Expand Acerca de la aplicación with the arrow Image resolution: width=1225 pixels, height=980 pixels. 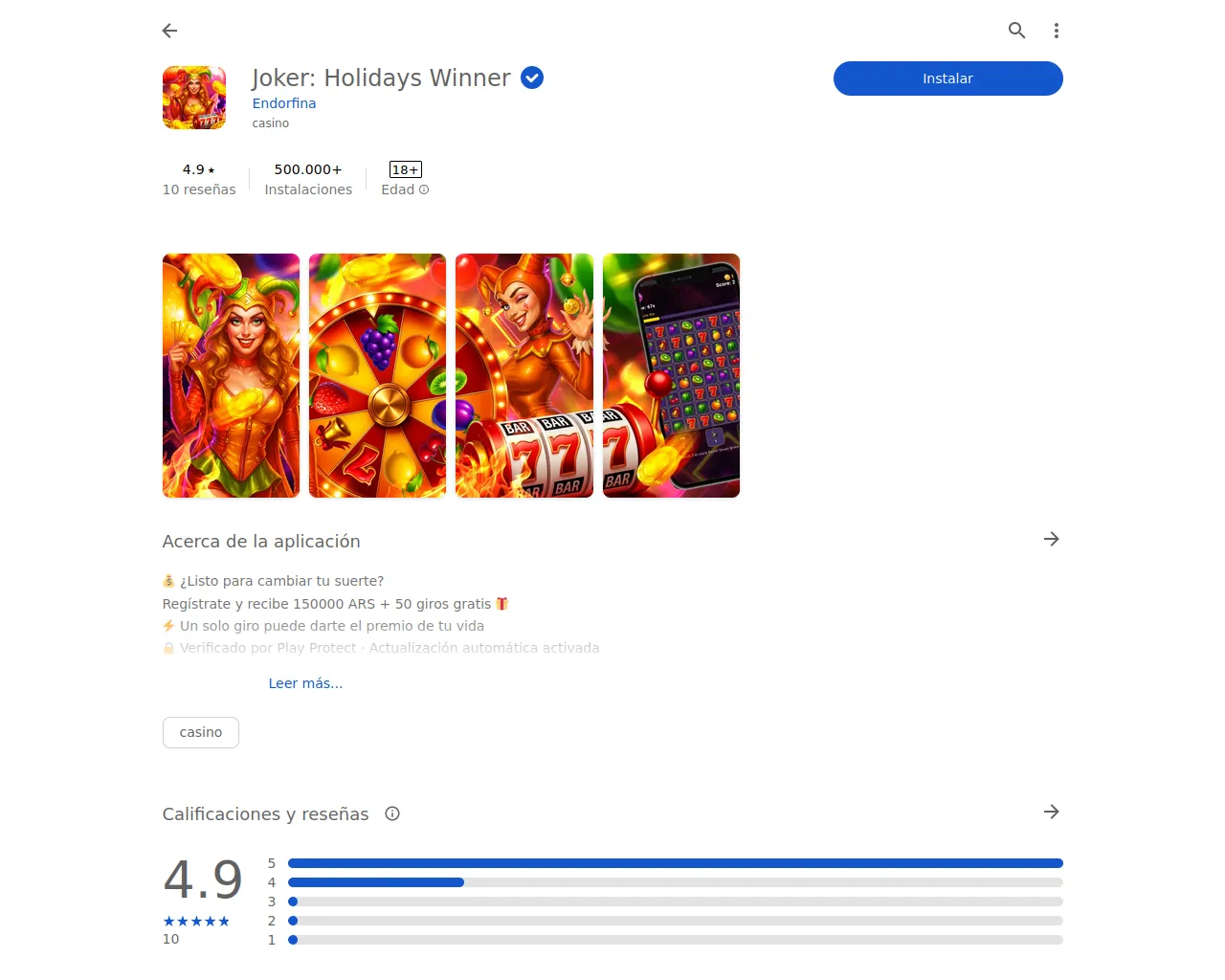pos(1051,539)
